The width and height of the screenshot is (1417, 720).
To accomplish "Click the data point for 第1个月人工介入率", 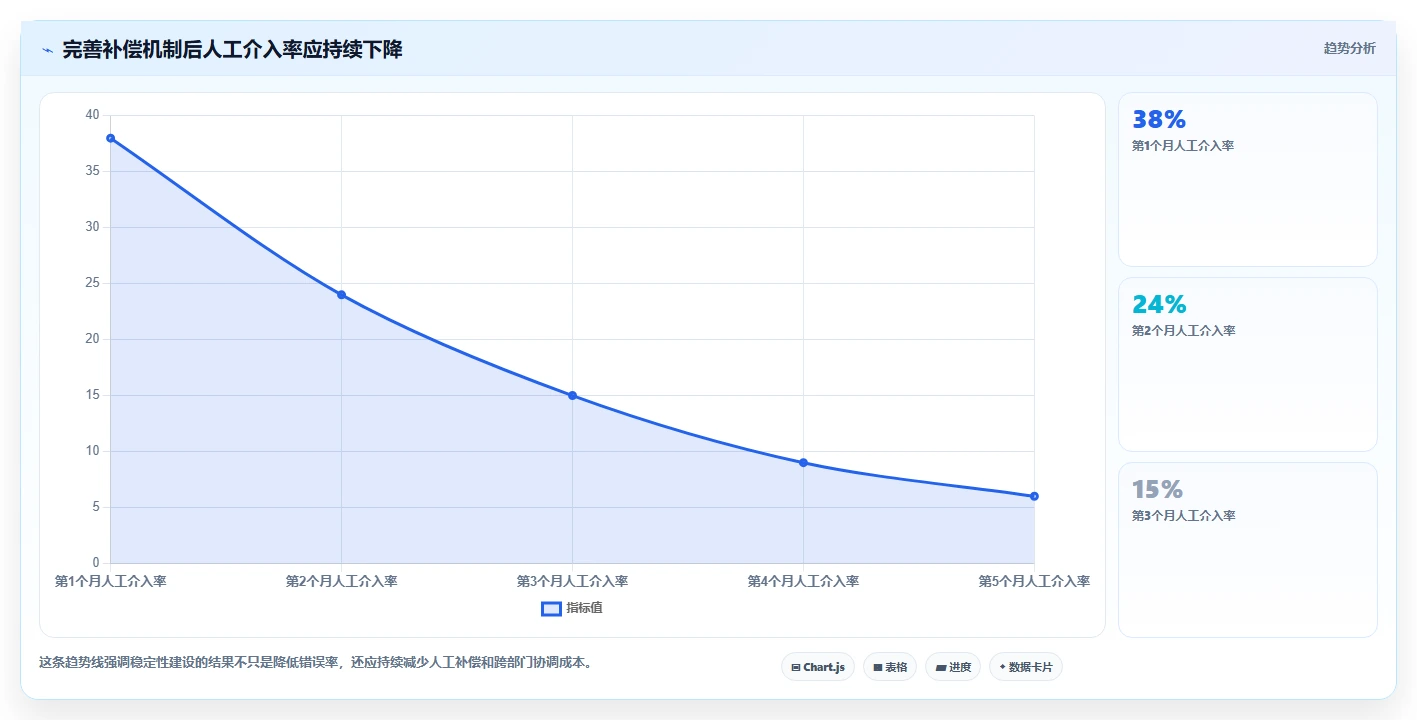I will [110, 138].
